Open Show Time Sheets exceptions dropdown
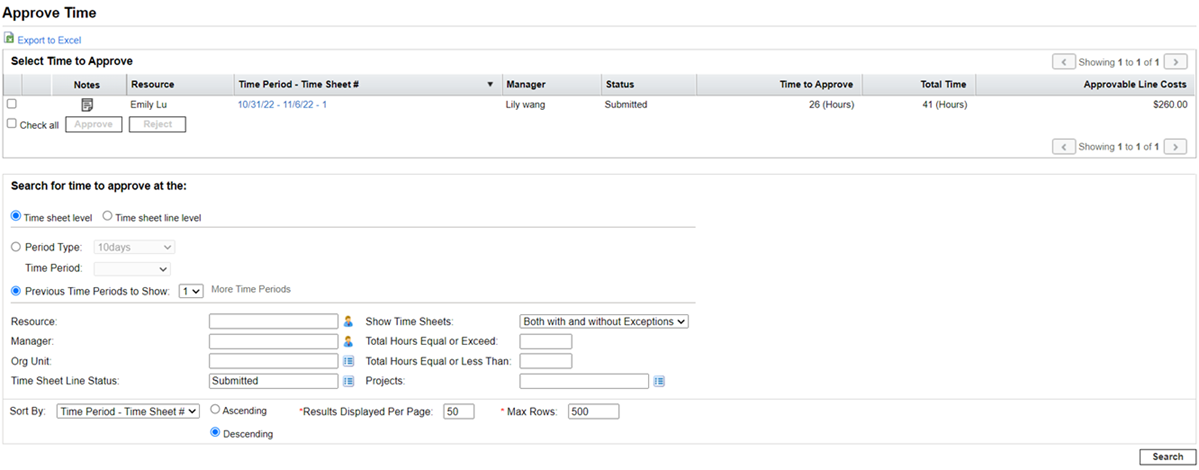The width and height of the screenshot is (1199, 470). [x=604, y=322]
